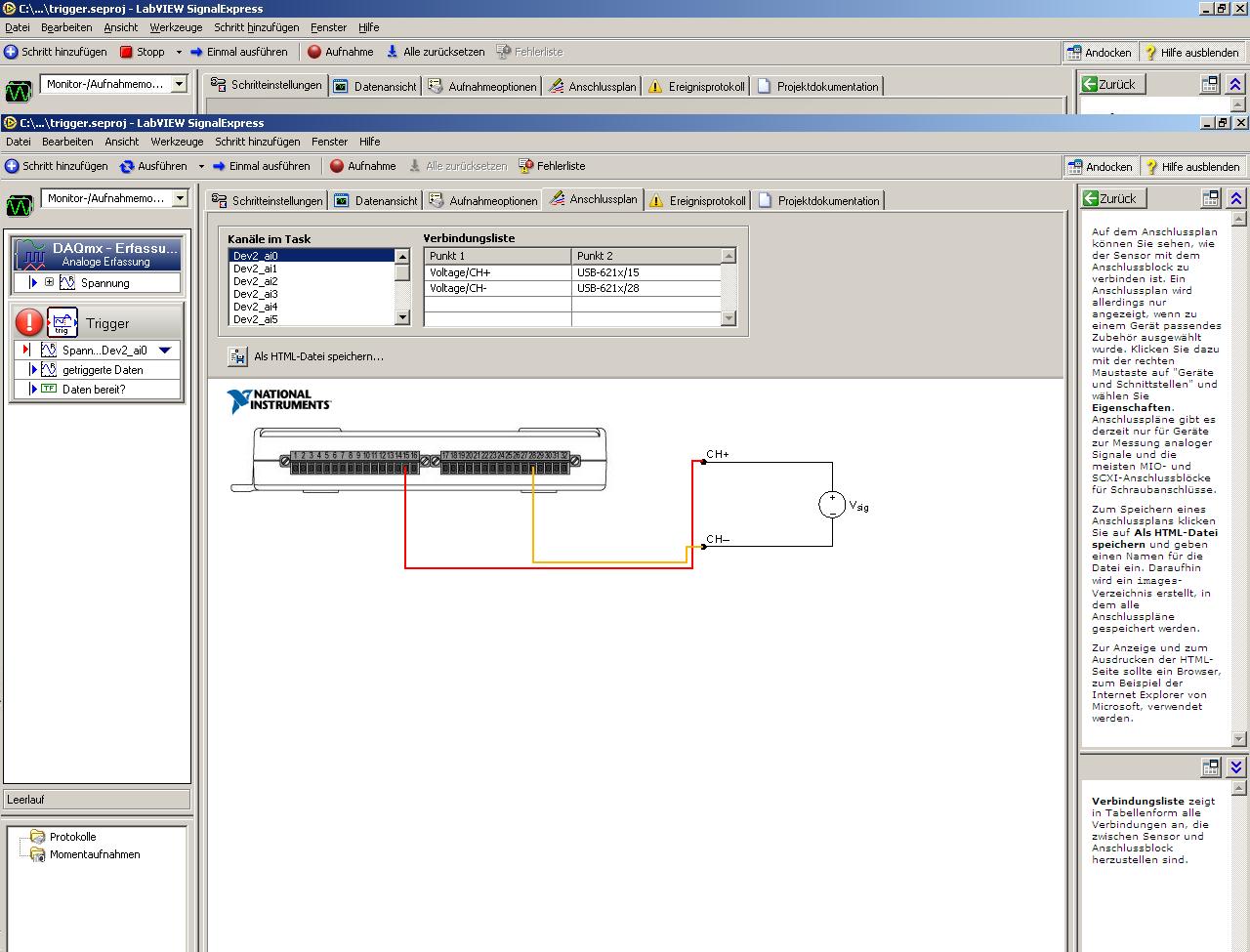Click up arrow of Kanäle im Task scrollbar

coord(402,257)
